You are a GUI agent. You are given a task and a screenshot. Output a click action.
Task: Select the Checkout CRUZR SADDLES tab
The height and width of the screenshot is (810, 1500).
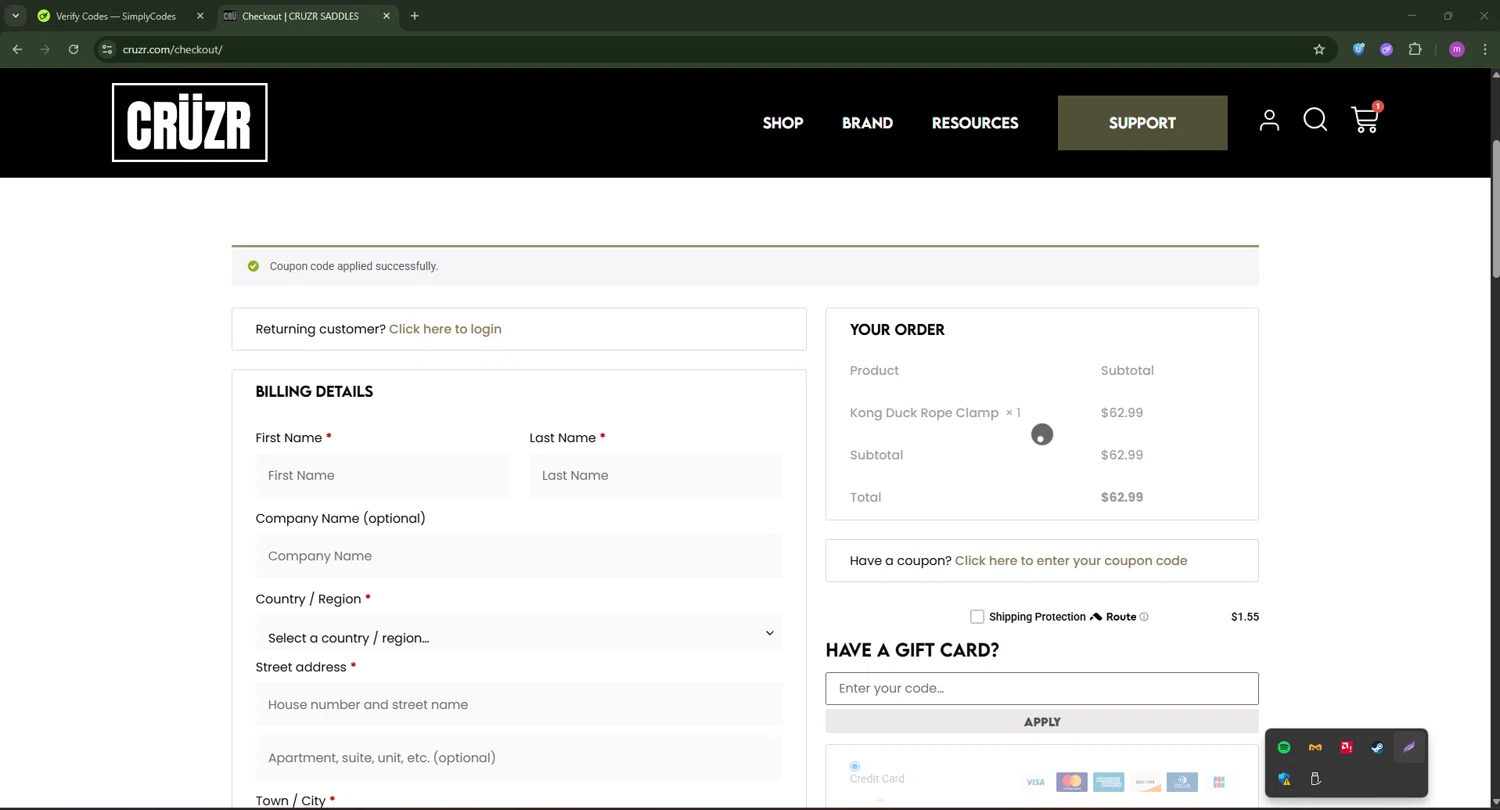click(x=300, y=16)
